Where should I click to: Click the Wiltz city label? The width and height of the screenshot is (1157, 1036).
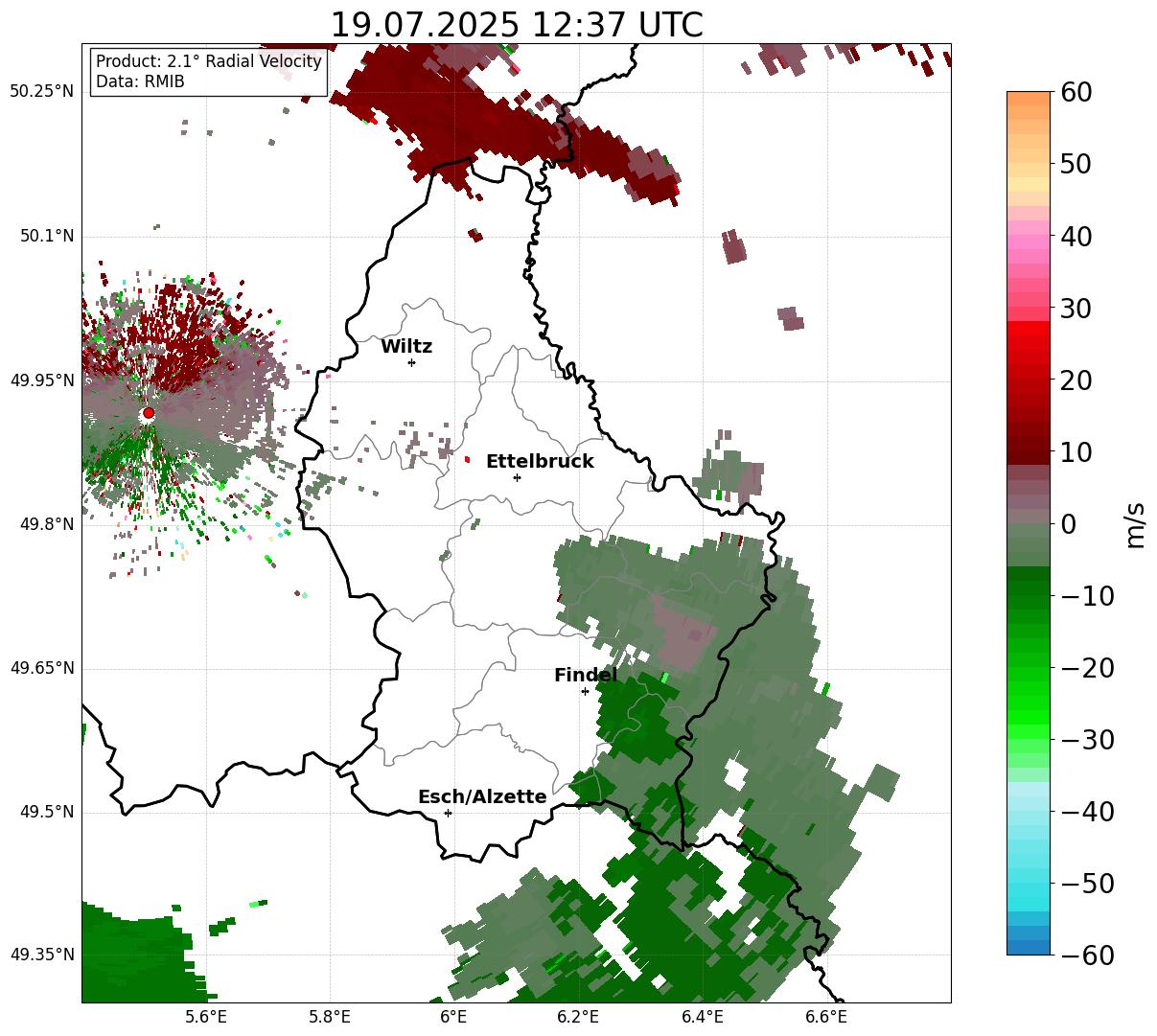click(406, 347)
